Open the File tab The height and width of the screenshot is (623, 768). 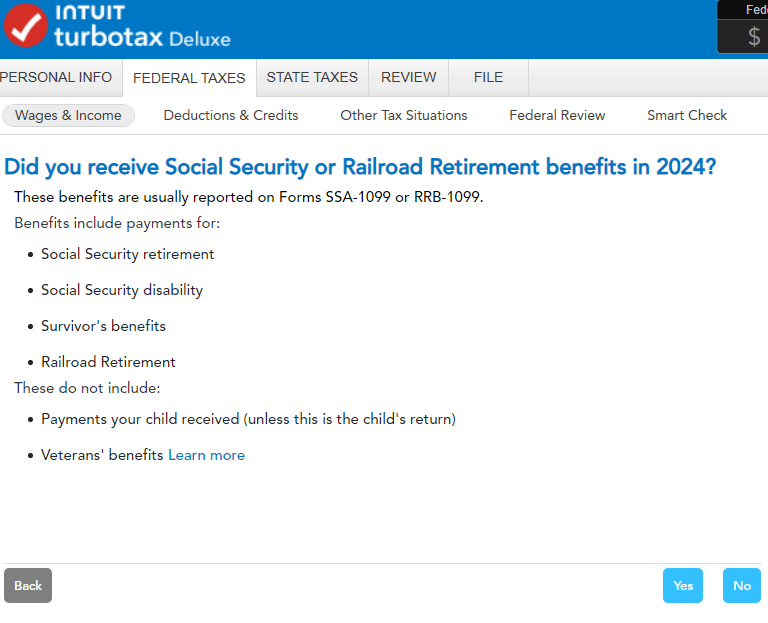click(488, 77)
